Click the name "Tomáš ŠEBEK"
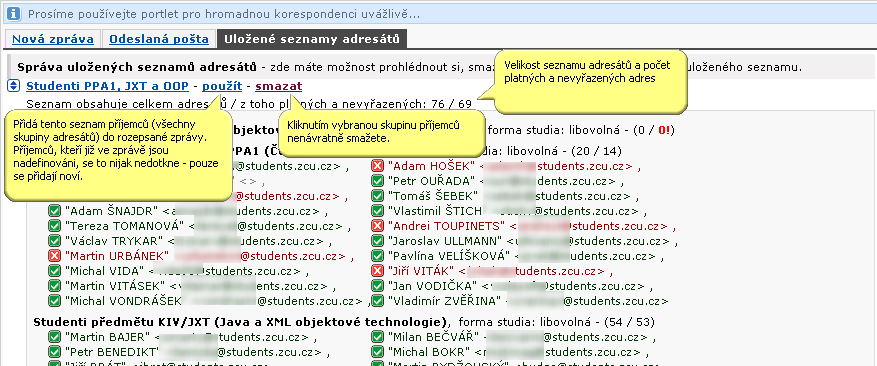Screen dimensions: 877x366 coord(433,196)
